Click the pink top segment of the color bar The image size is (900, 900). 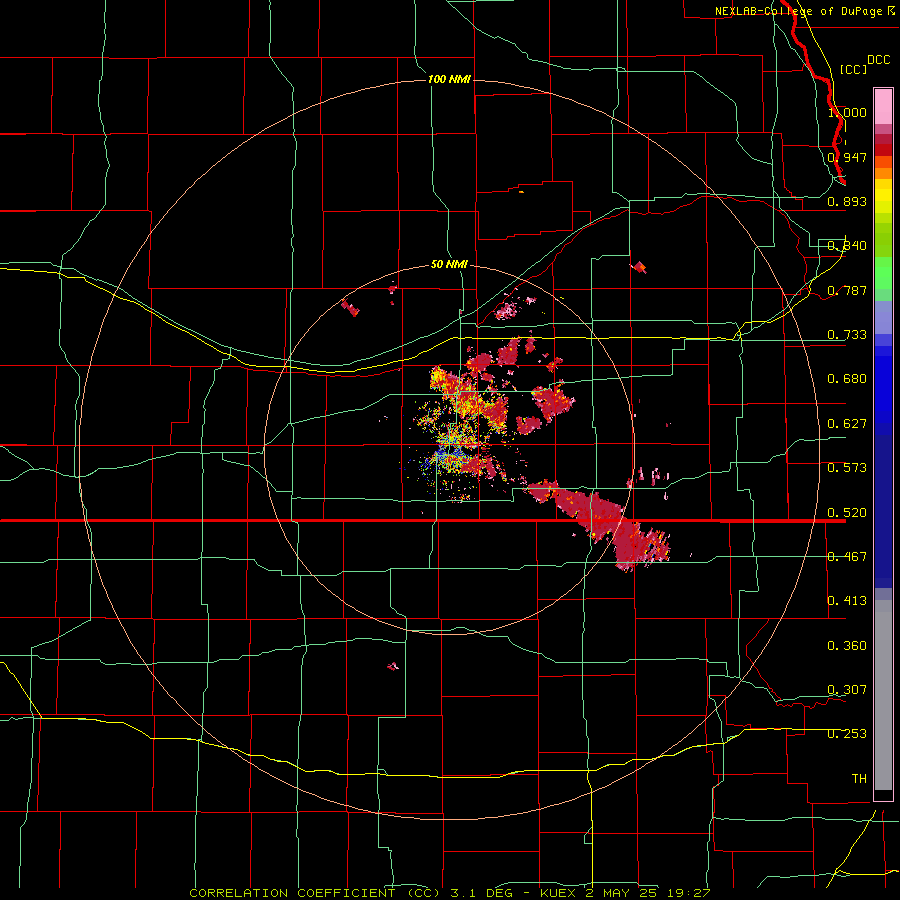click(x=883, y=106)
